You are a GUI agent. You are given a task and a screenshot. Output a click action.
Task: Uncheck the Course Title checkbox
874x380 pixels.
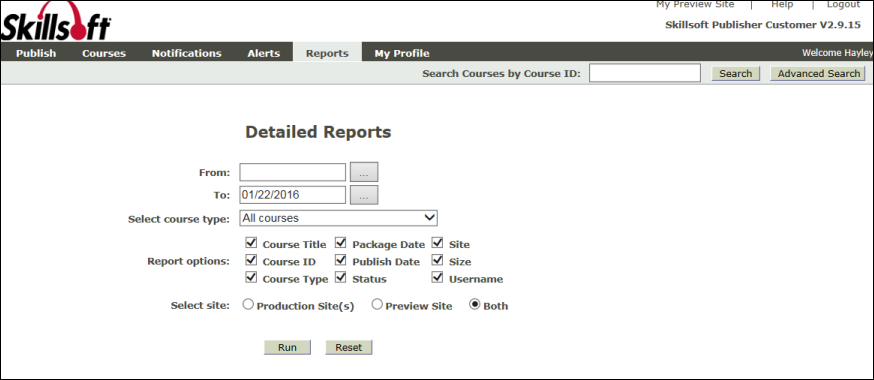point(251,243)
